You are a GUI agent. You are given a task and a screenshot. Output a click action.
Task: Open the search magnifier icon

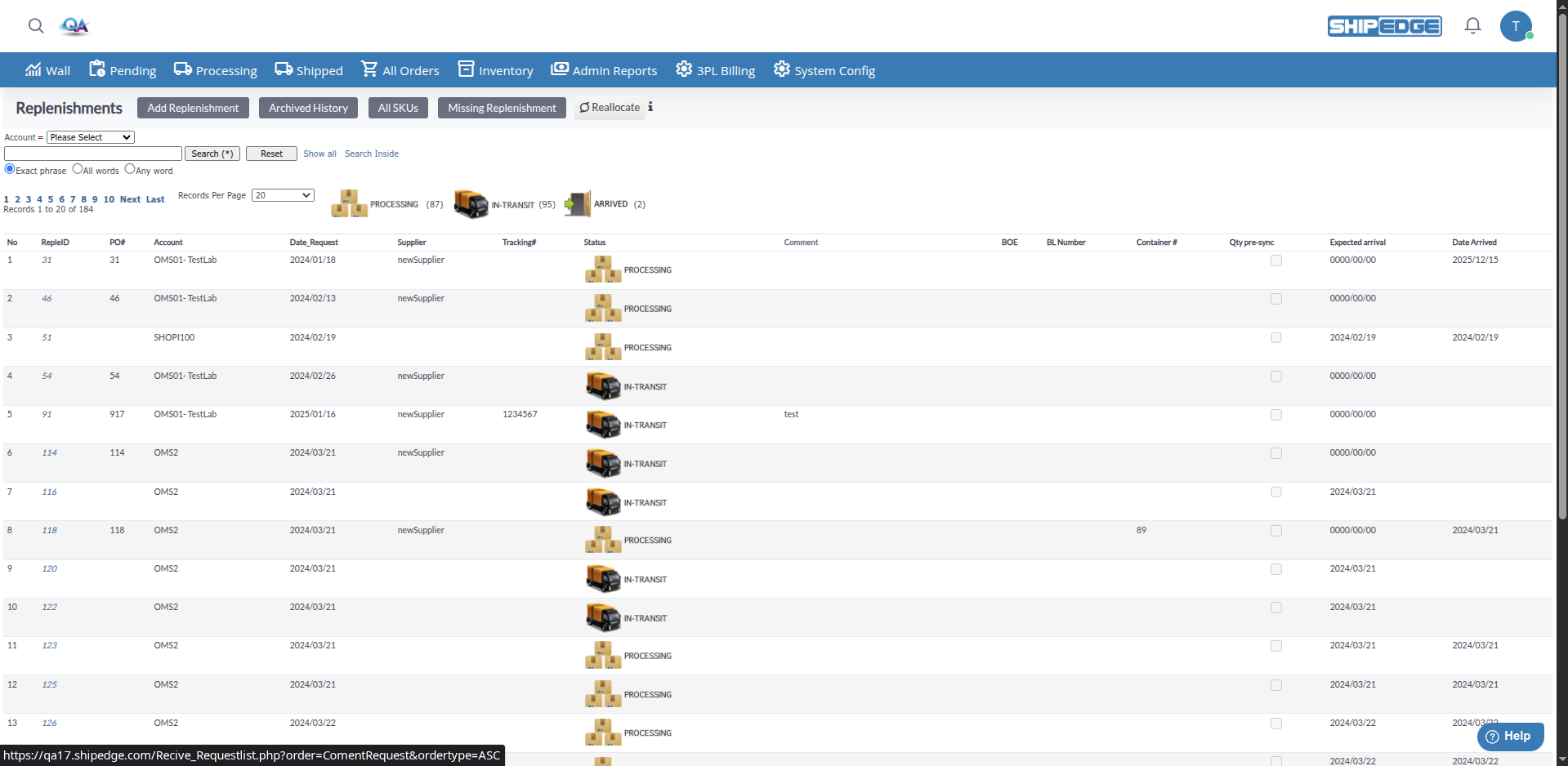tap(36, 25)
